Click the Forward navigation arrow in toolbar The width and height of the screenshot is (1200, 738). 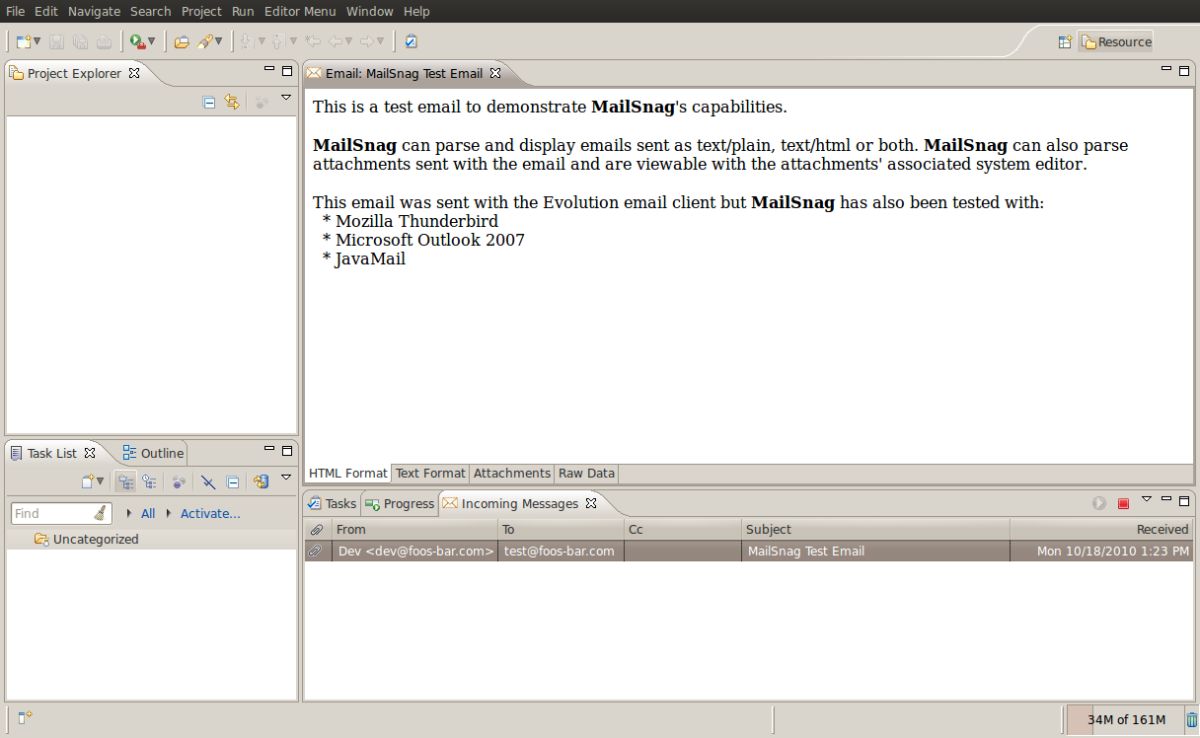tap(367, 42)
